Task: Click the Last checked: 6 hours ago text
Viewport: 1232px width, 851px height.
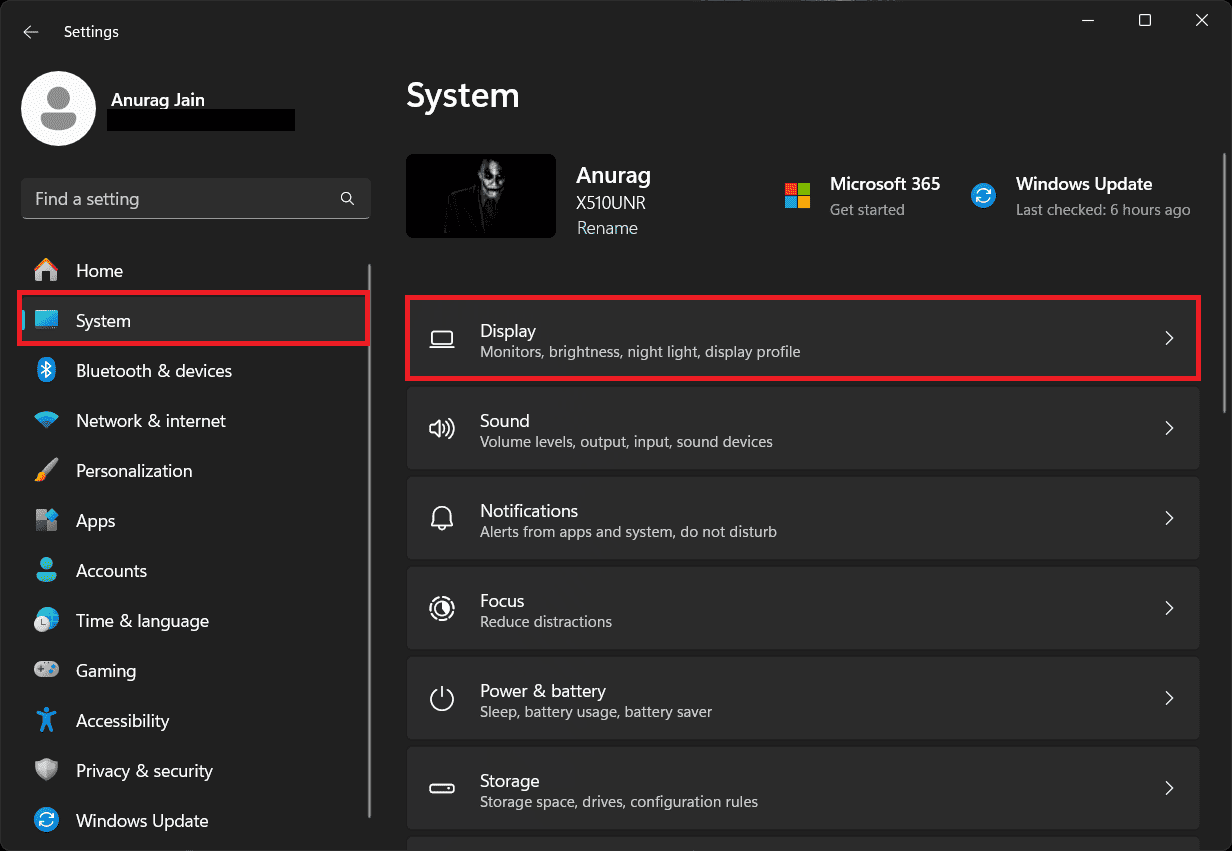Action: pos(1103,210)
